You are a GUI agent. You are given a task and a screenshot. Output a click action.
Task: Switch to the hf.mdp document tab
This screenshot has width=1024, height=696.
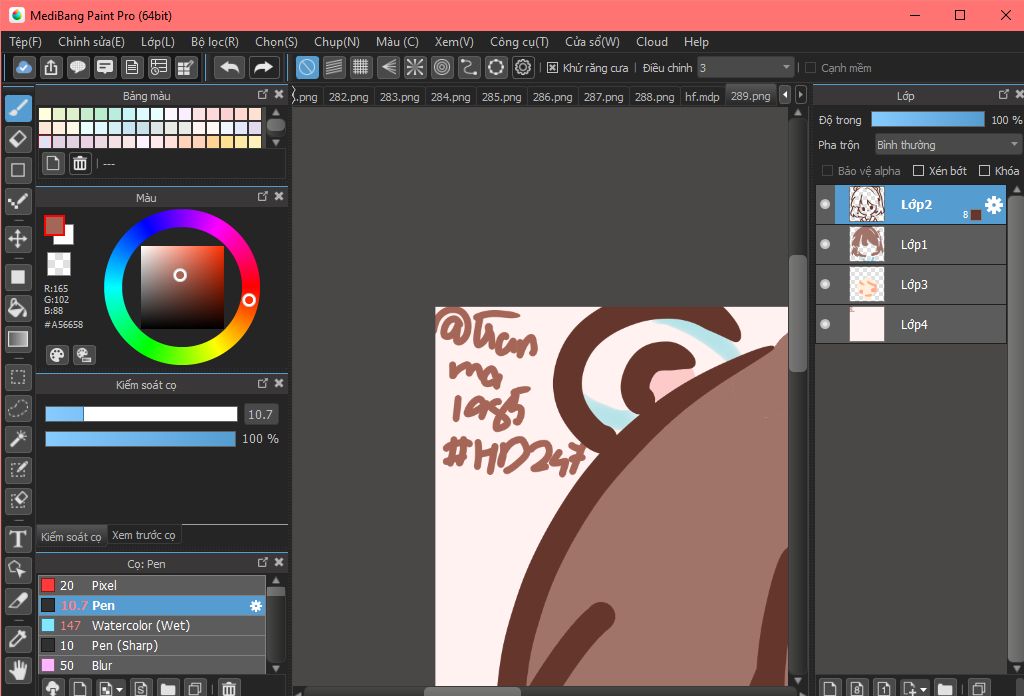pos(702,97)
